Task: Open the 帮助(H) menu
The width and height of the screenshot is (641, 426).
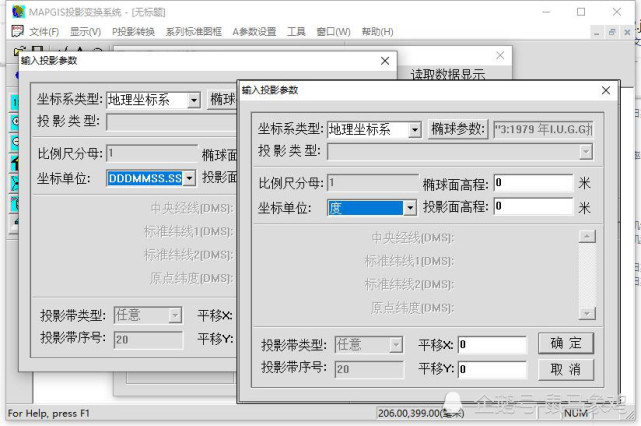Action: [377, 31]
